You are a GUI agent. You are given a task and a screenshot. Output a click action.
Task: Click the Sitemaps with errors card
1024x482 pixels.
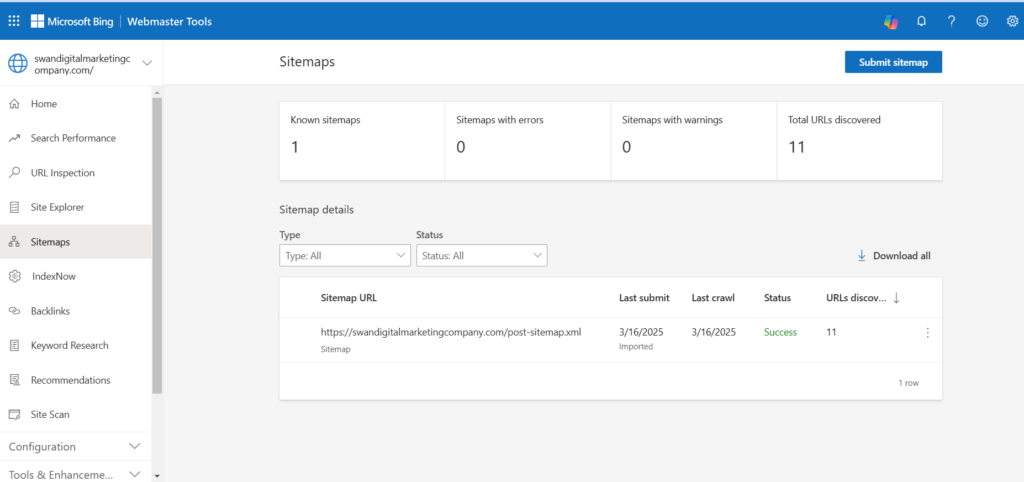tap(528, 140)
